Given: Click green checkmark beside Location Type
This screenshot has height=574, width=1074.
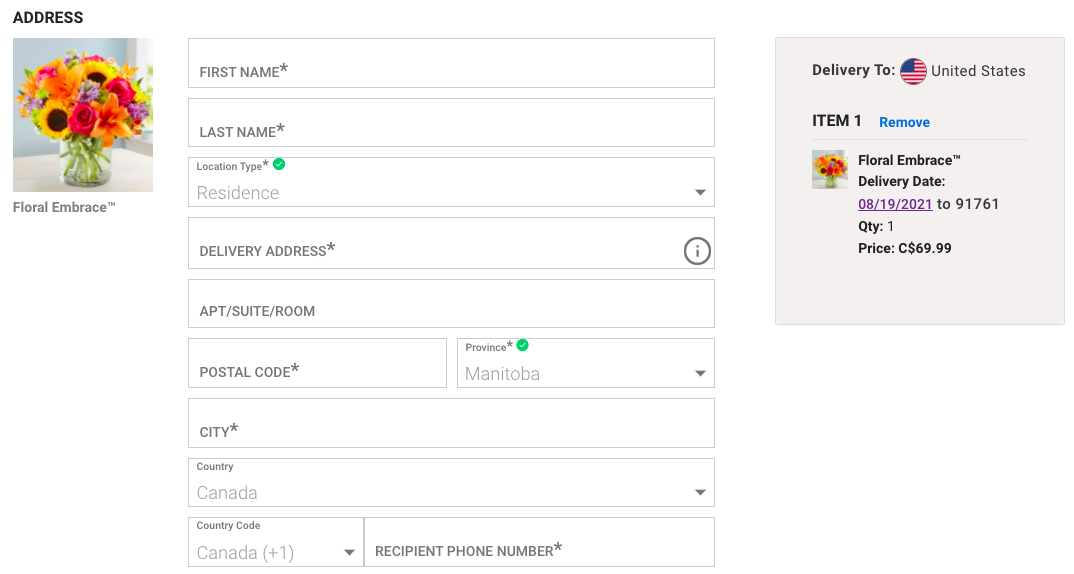Looking at the screenshot, I should click(279, 164).
